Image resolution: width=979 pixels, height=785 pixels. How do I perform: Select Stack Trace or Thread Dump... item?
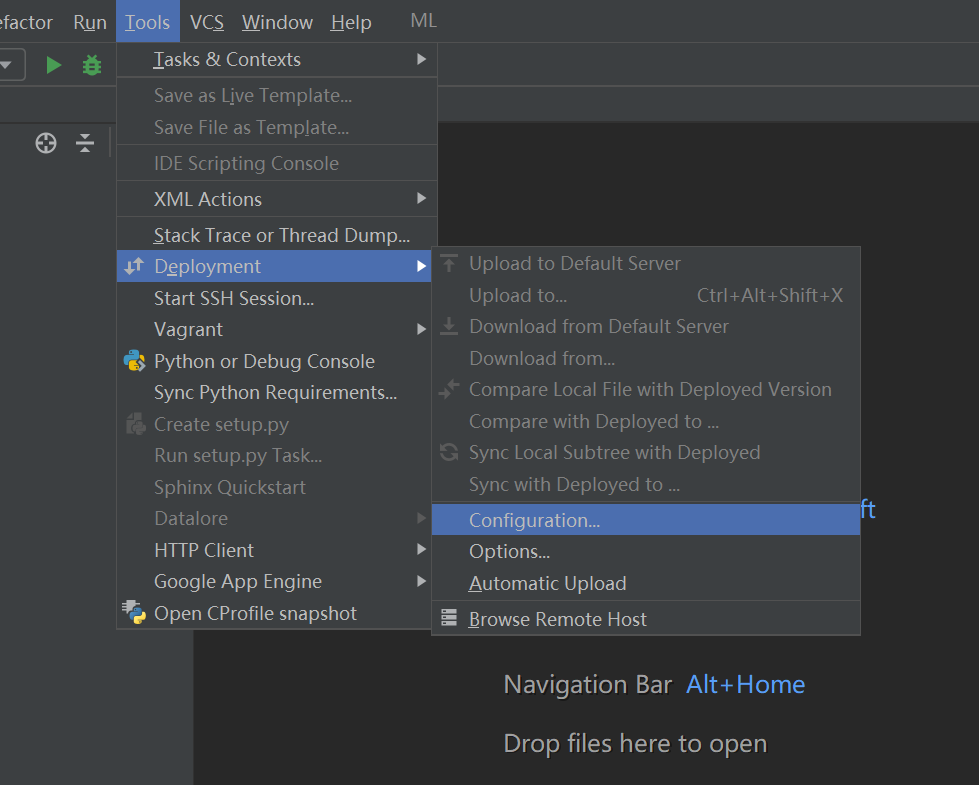pos(281,235)
